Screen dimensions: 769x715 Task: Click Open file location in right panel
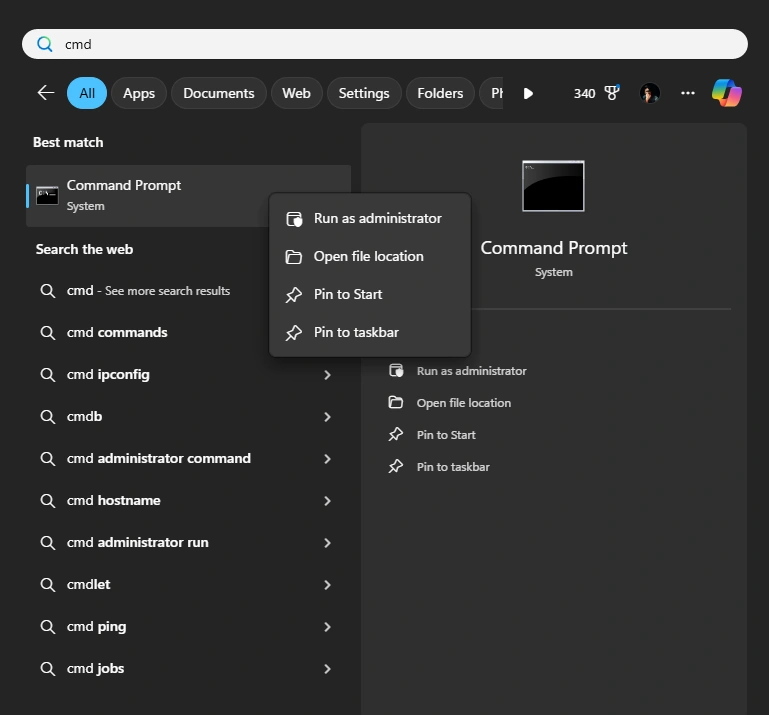click(x=463, y=403)
